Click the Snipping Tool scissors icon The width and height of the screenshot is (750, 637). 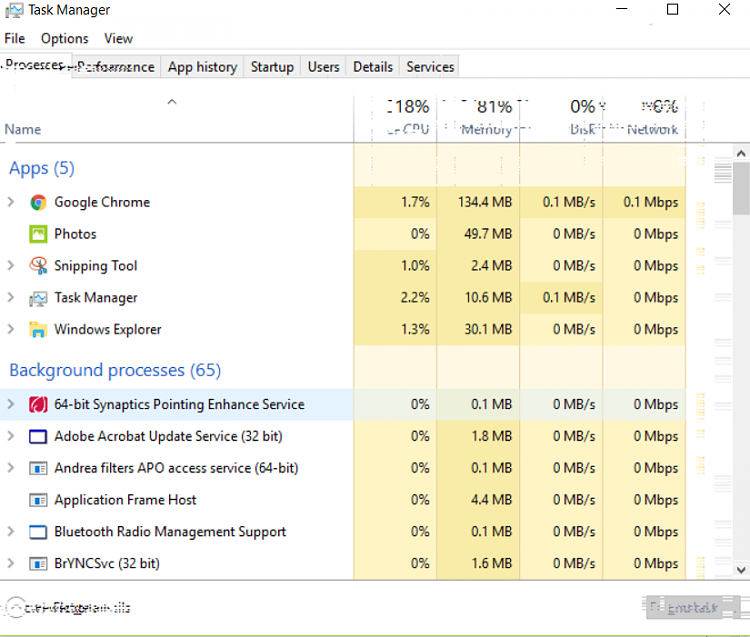[x=38, y=266]
